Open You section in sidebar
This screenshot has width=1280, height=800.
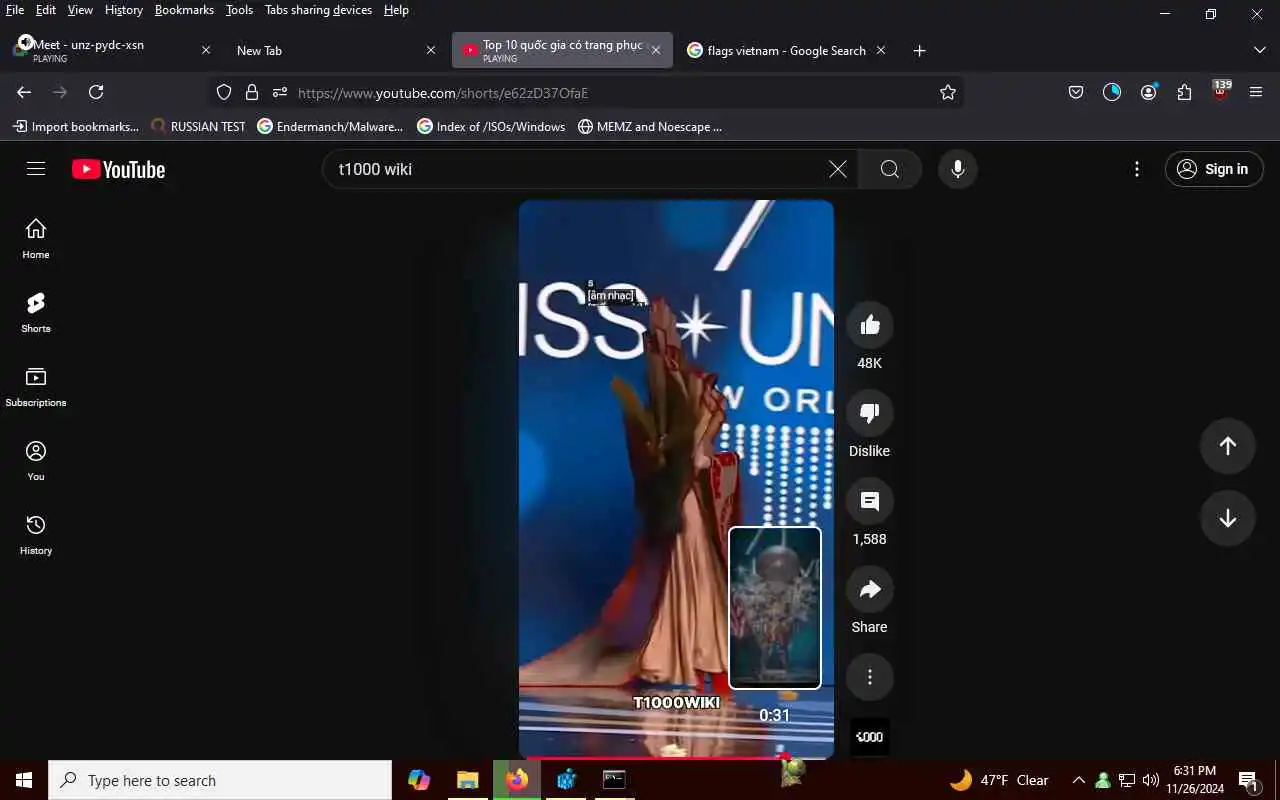(36, 461)
